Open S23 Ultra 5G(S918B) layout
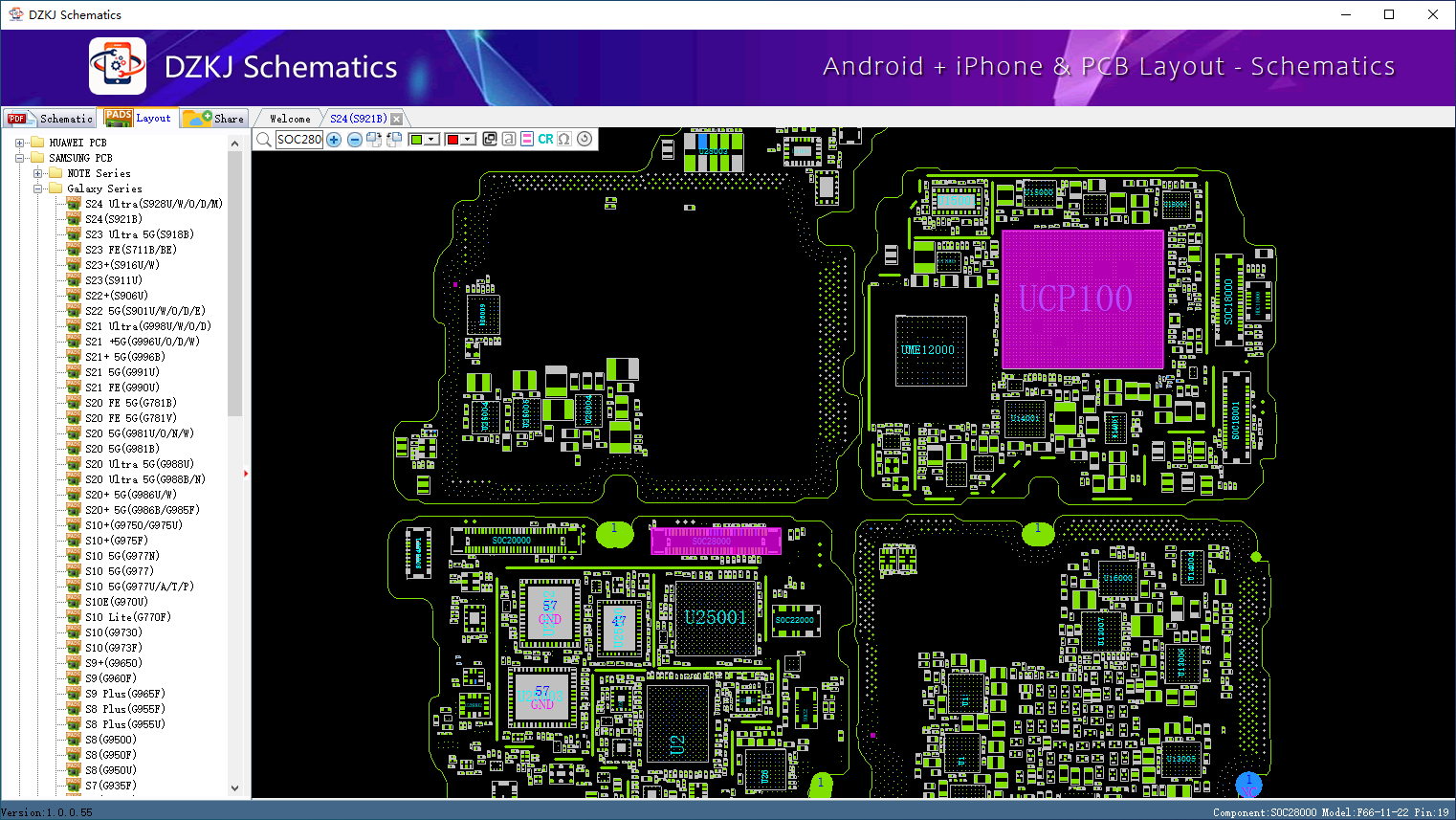This screenshot has width=1456, height=820. coord(139,234)
